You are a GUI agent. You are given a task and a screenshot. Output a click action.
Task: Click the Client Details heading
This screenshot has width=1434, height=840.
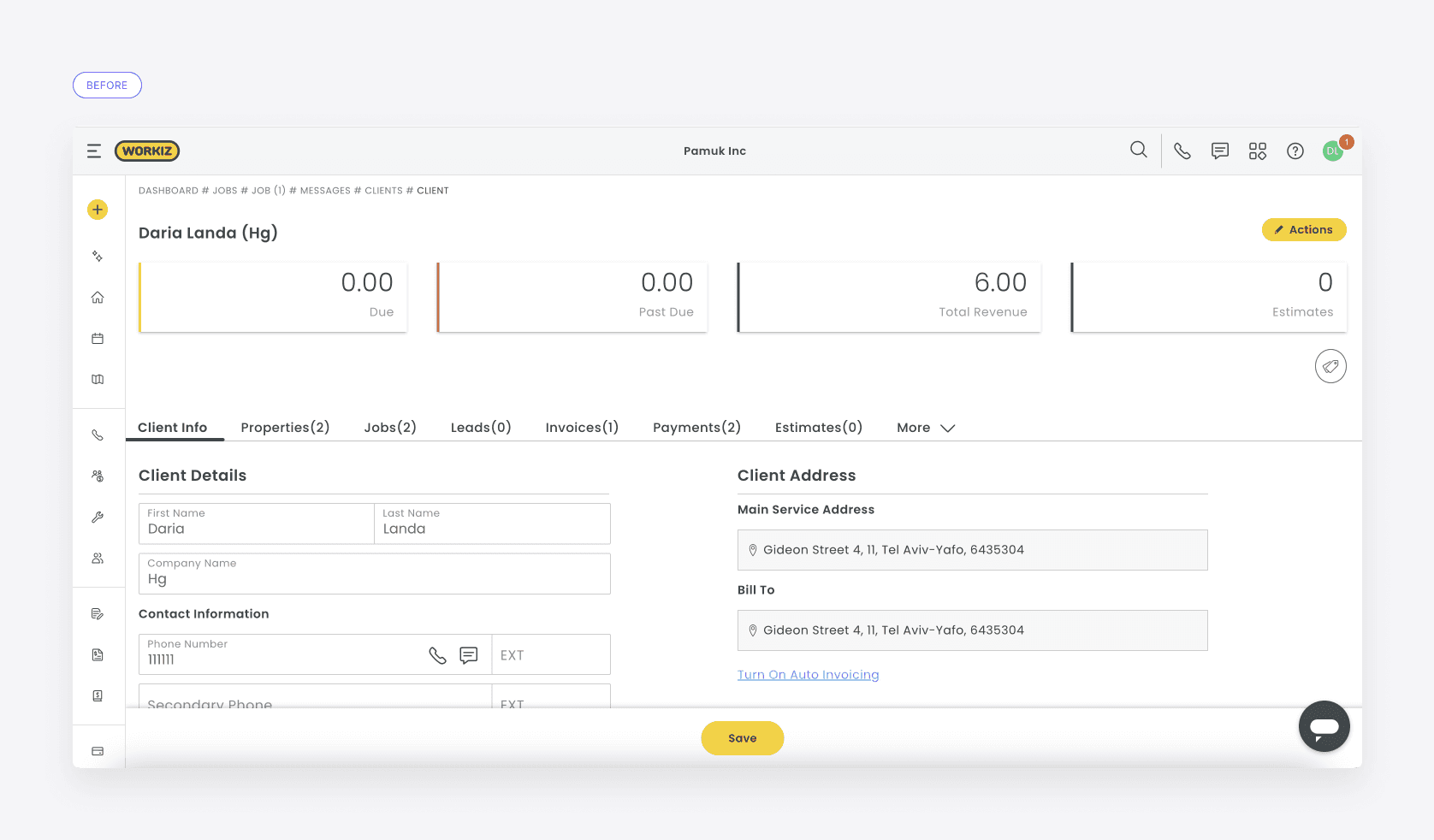point(193,476)
